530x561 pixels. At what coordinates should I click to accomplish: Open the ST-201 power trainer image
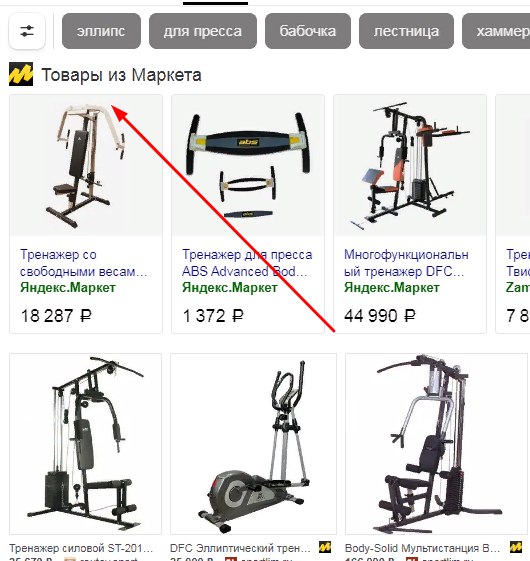pyautogui.click(x=86, y=444)
